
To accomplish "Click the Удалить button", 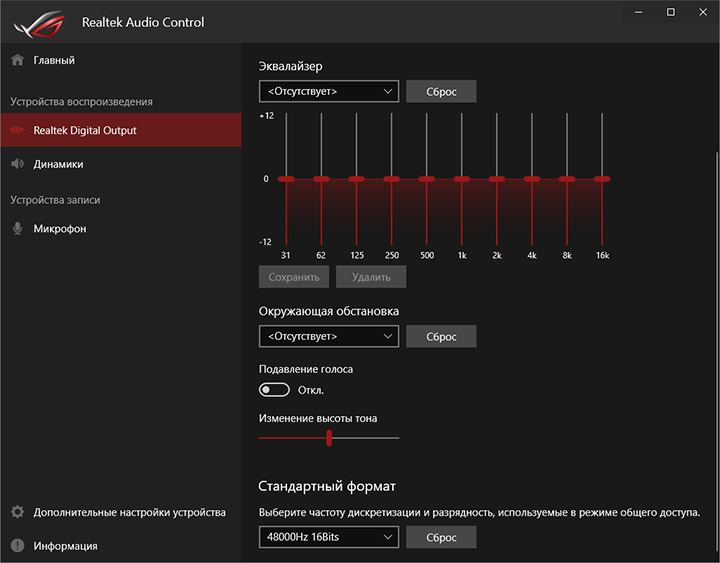I will pos(371,277).
